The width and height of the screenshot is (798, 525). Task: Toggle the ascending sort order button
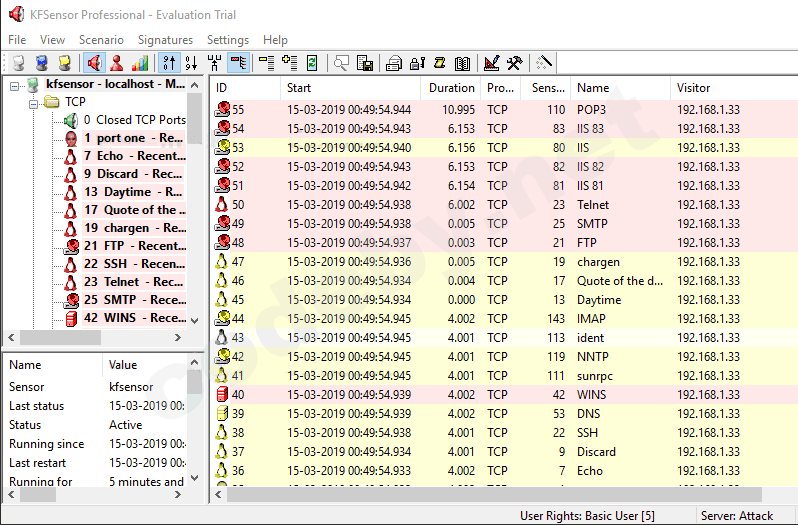point(168,63)
